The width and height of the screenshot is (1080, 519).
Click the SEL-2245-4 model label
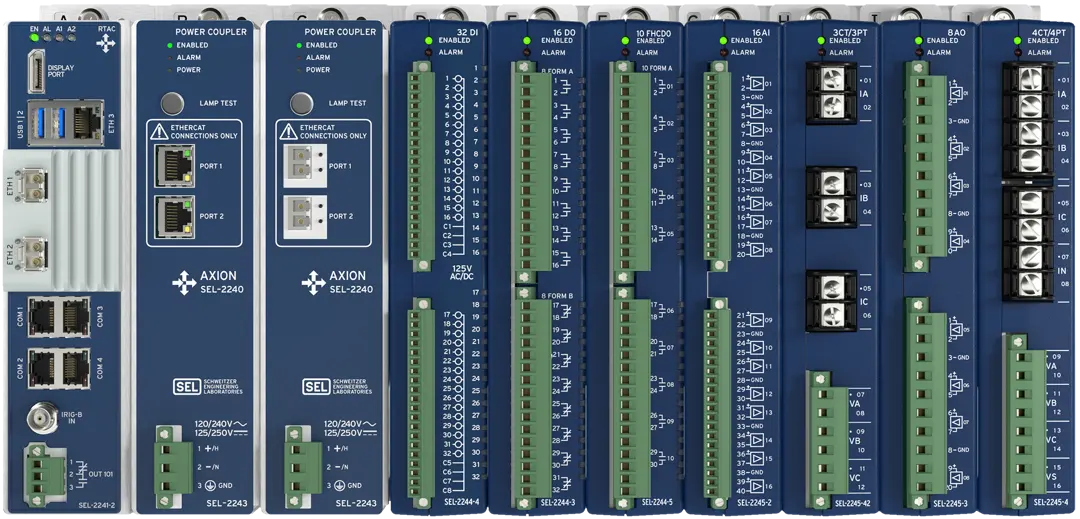pos(1050,502)
